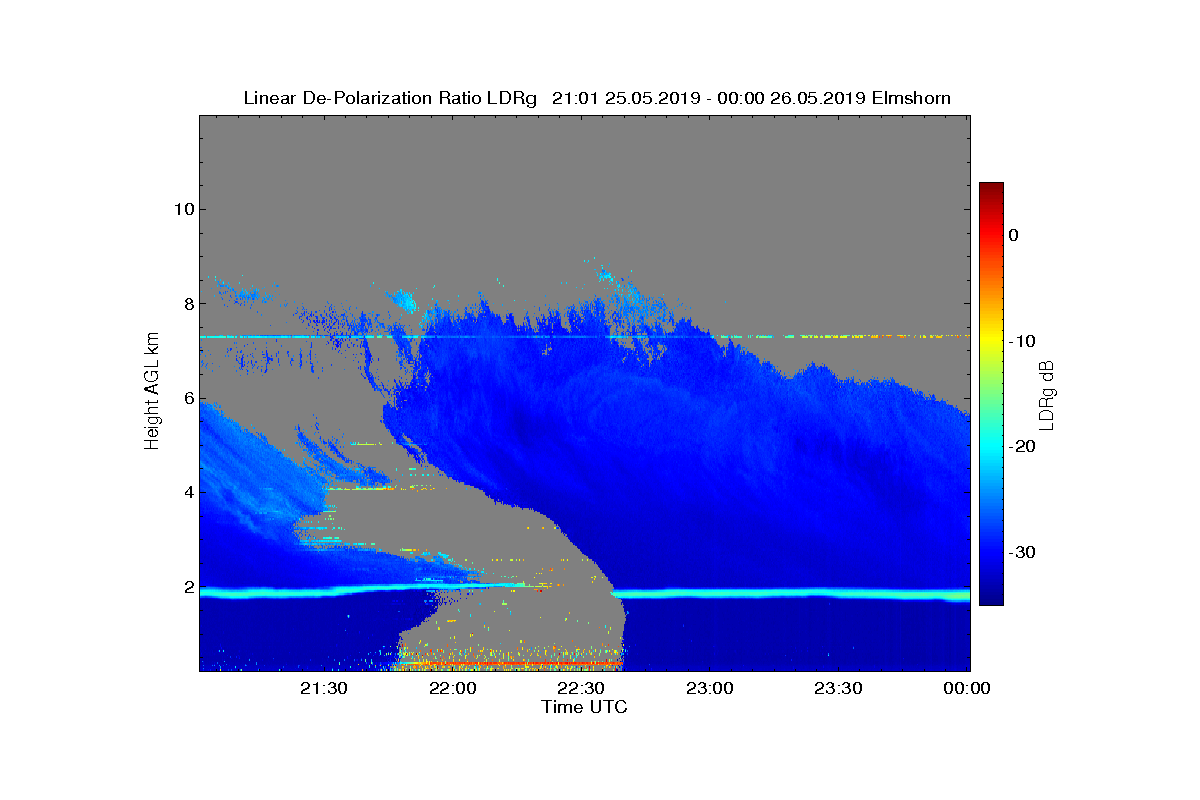The image size is (1200, 800).
Task: Click the 22:30 time tick label
Action: [x=581, y=688]
